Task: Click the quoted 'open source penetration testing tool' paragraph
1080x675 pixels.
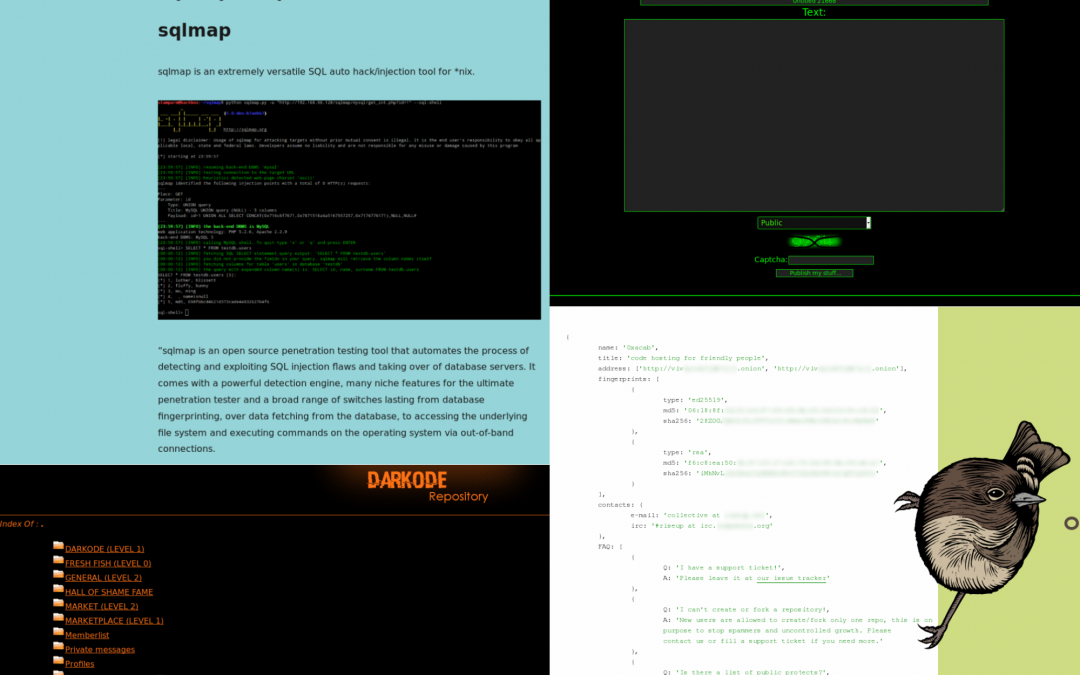Action: pos(346,399)
